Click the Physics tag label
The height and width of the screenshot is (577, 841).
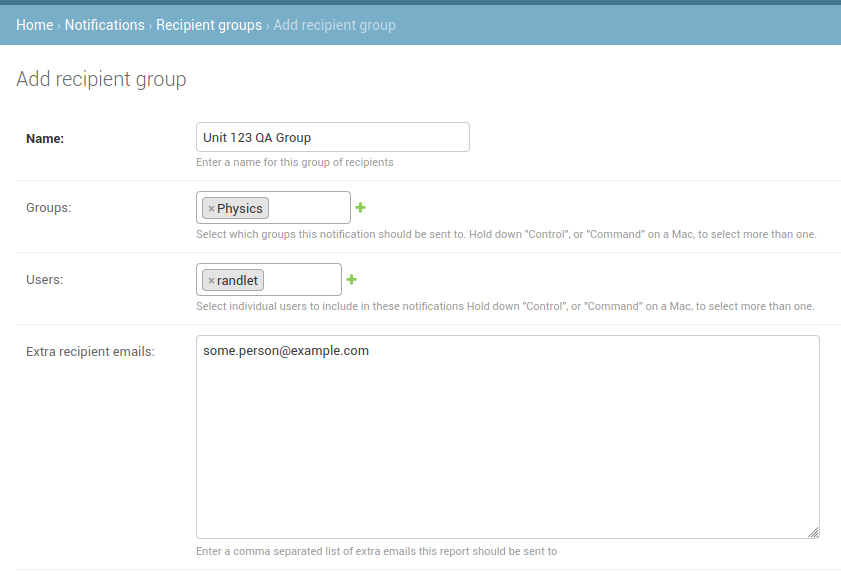(240, 209)
